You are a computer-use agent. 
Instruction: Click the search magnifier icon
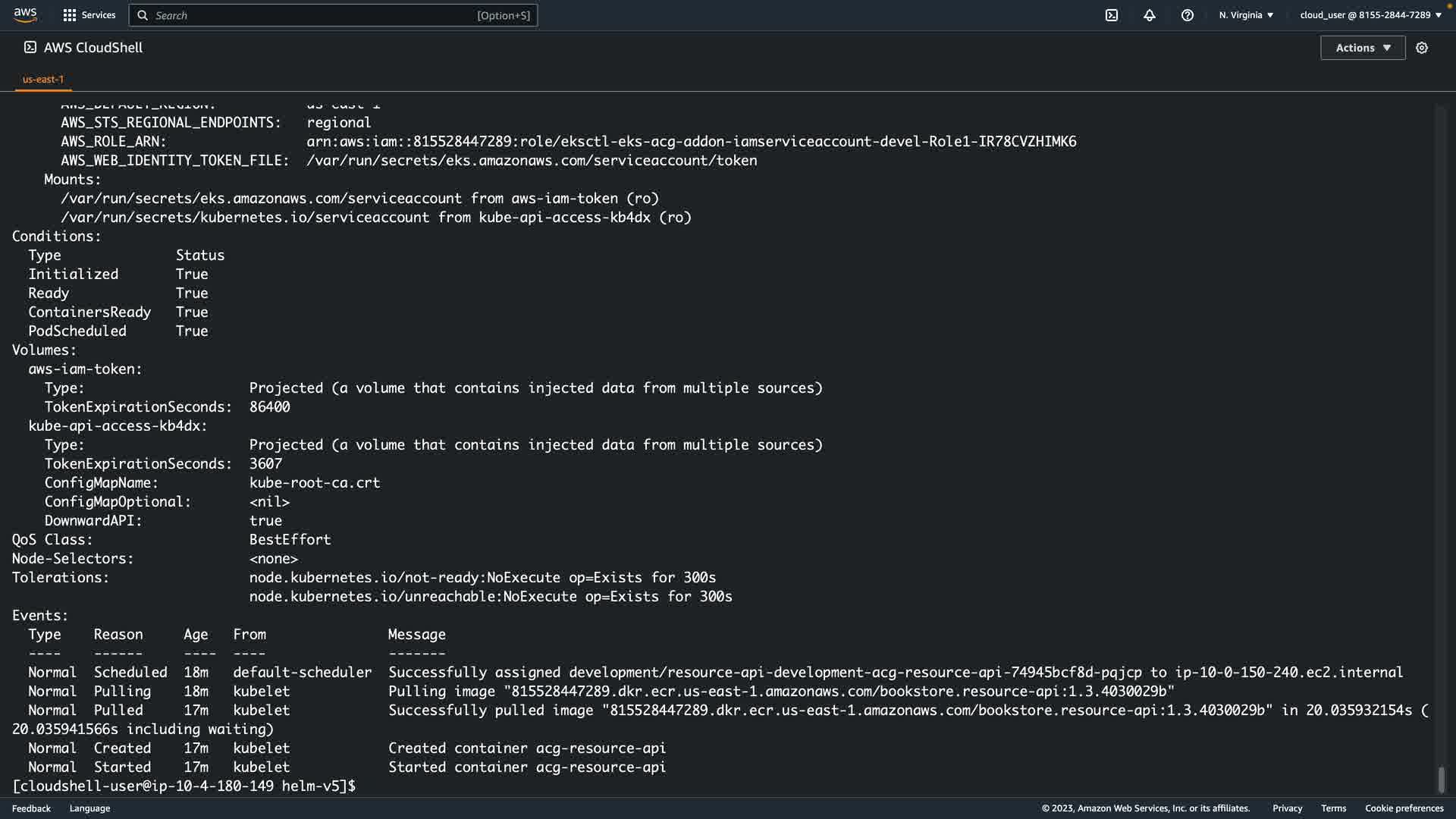pyautogui.click(x=143, y=15)
